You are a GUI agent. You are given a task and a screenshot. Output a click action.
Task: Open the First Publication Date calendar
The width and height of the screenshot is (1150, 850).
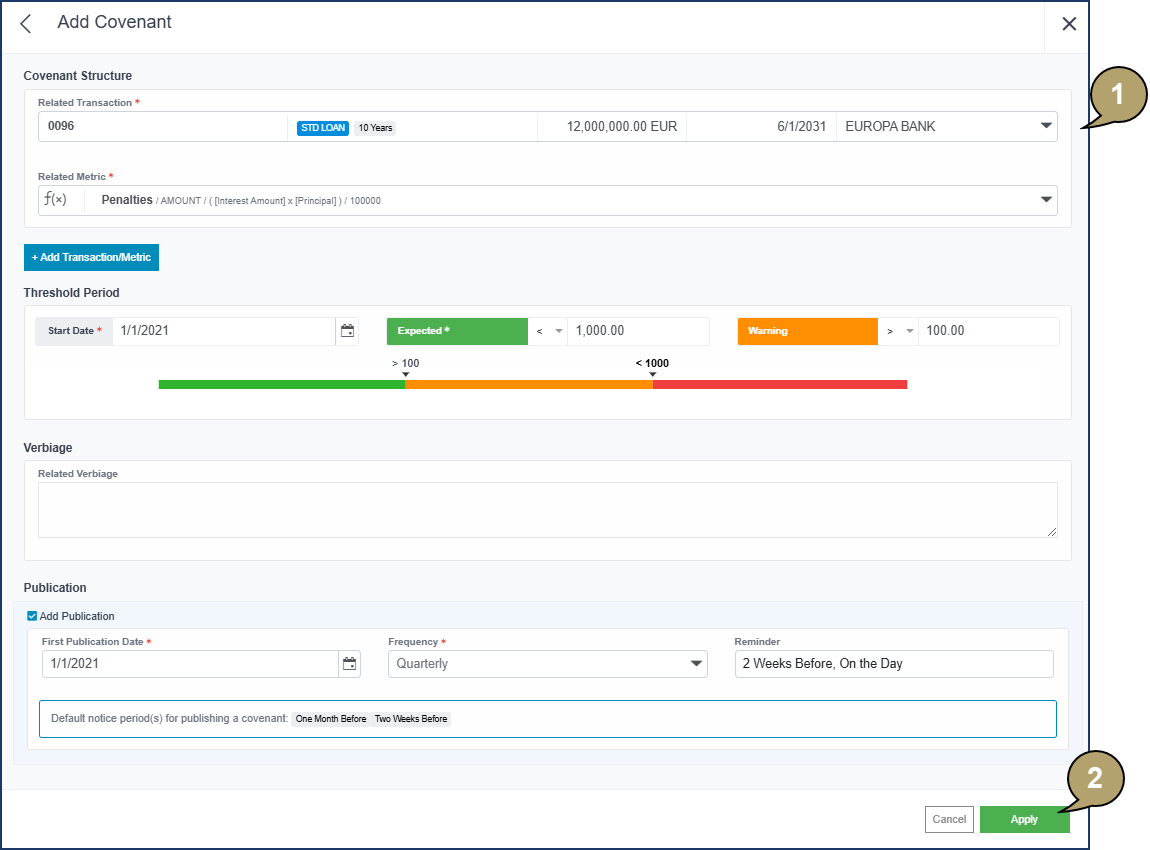click(349, 664)
